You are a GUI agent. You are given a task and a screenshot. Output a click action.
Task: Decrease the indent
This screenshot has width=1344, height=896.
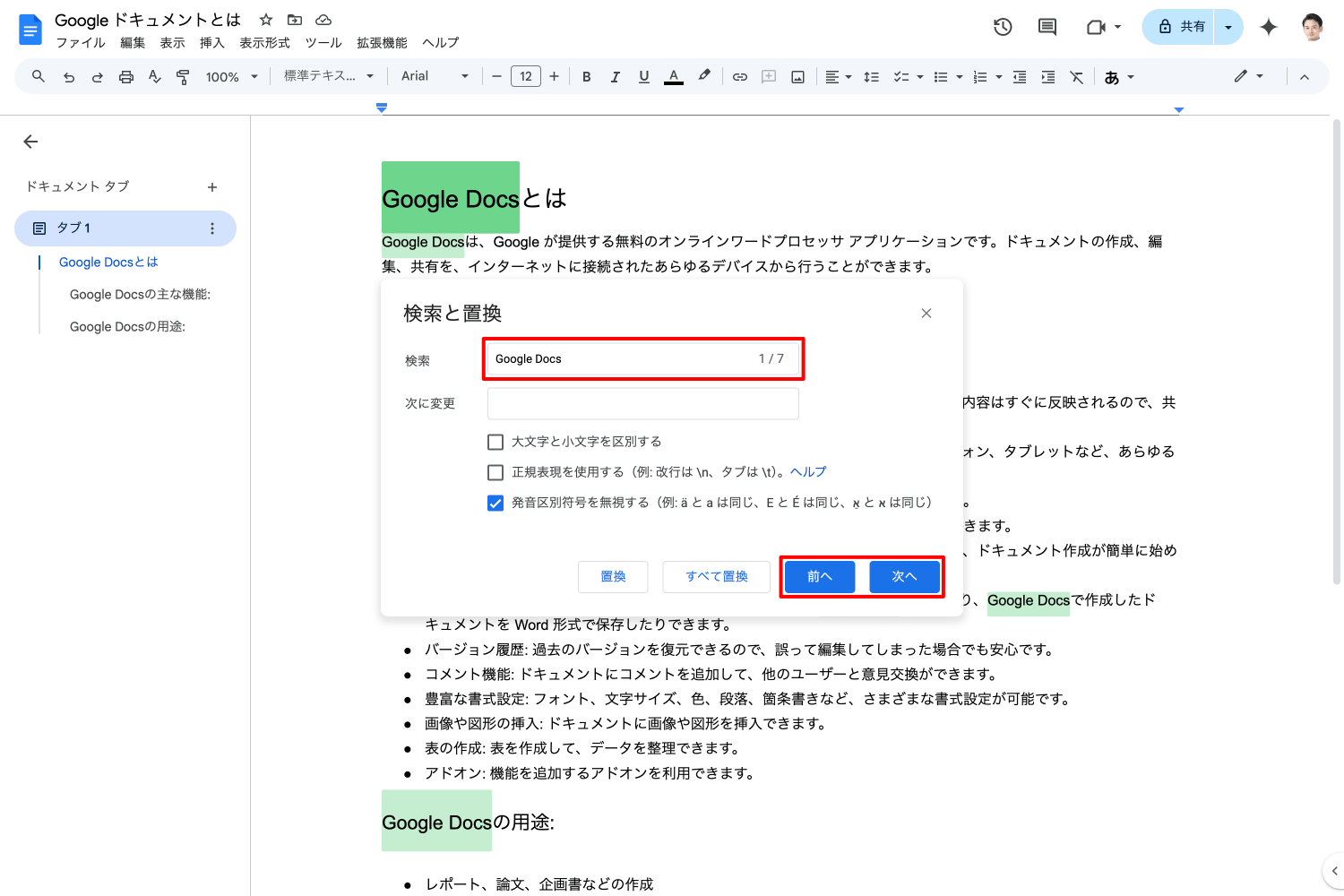(1020, 77)
